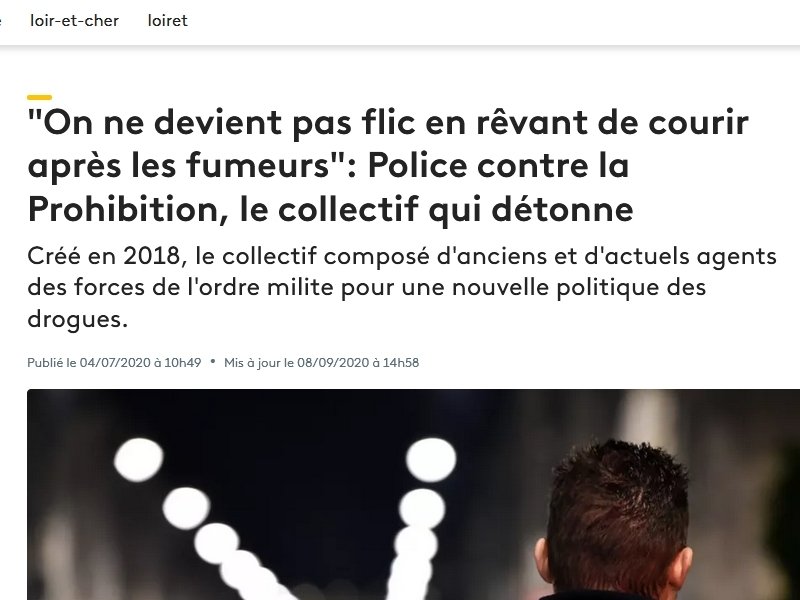The width and height of the screenshot is (800, 600).
Task: Click the time 14h58 in the update line
Action: click(x=401, y=363)
